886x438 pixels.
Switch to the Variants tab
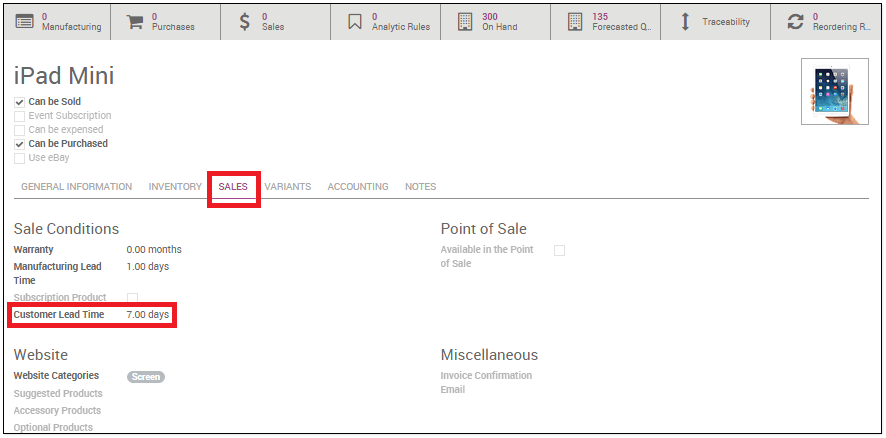click(x=288, y=187)
